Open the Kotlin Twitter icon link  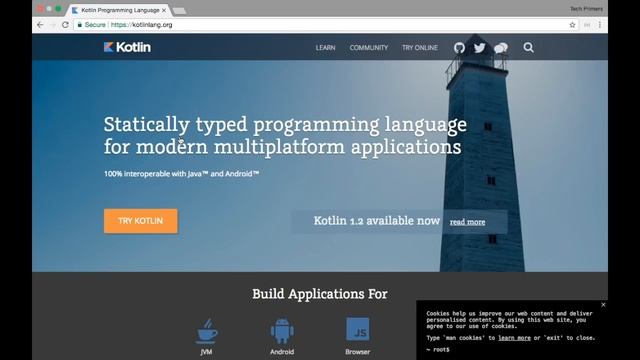tap(480, 48)
